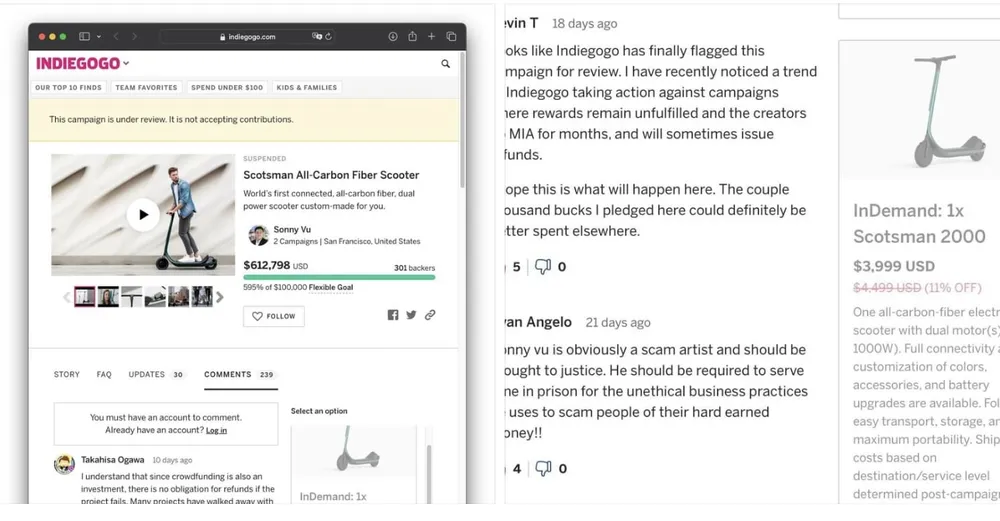The image size is (1000, 521).
Task: Open a new tab with plus icon
Action: point(432,37)
